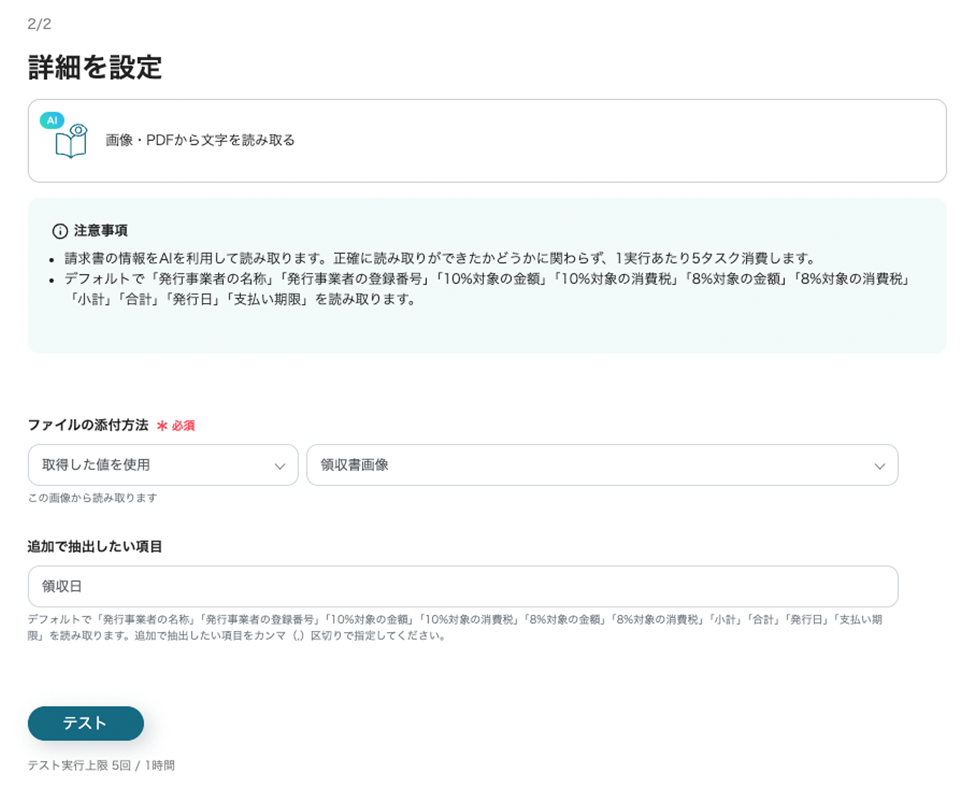Click the 追加で抽出したい項目 label
Screen dimensions: 960x787
point(95,546)
